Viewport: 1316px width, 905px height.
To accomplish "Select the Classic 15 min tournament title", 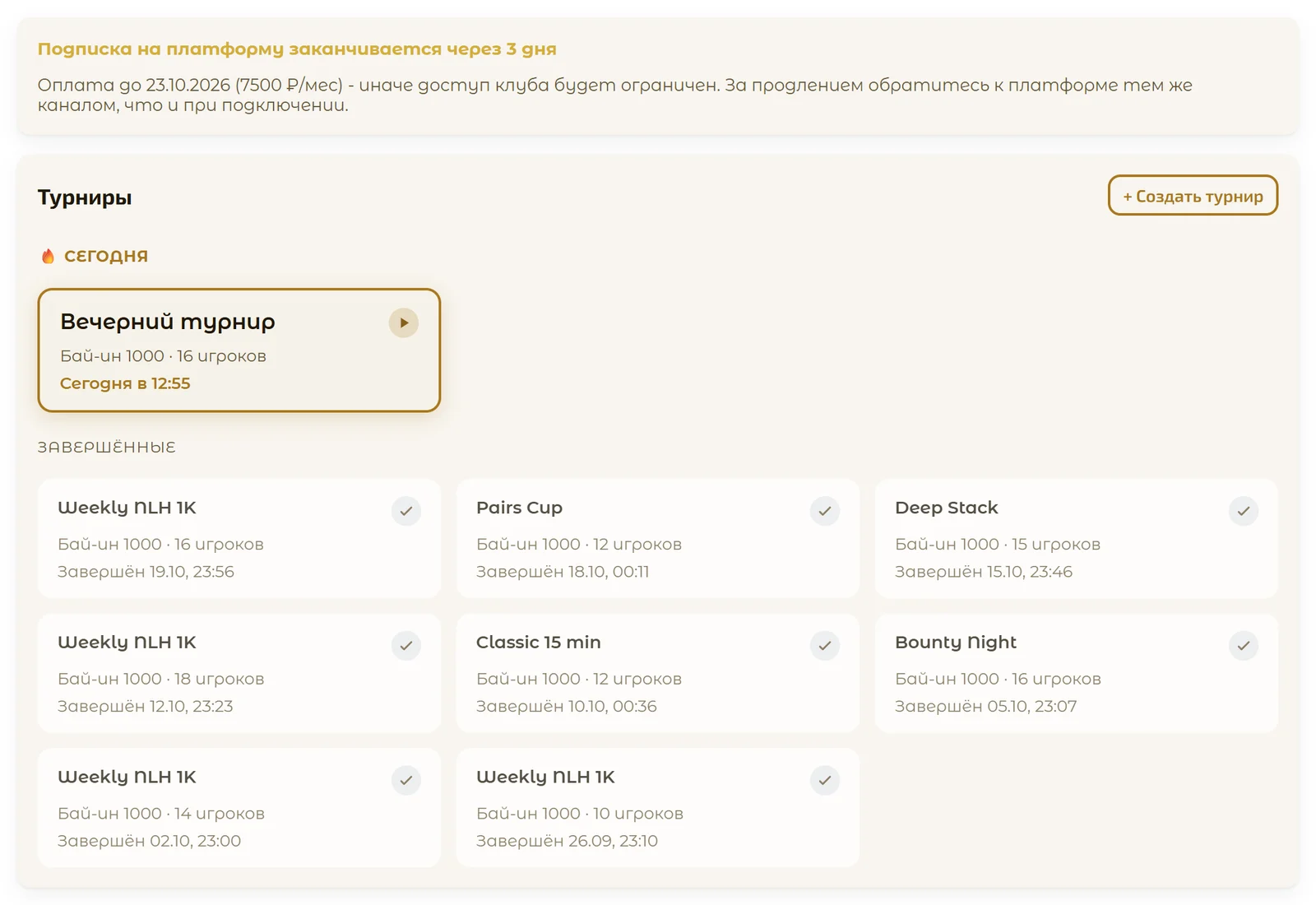I will [539, 642].
